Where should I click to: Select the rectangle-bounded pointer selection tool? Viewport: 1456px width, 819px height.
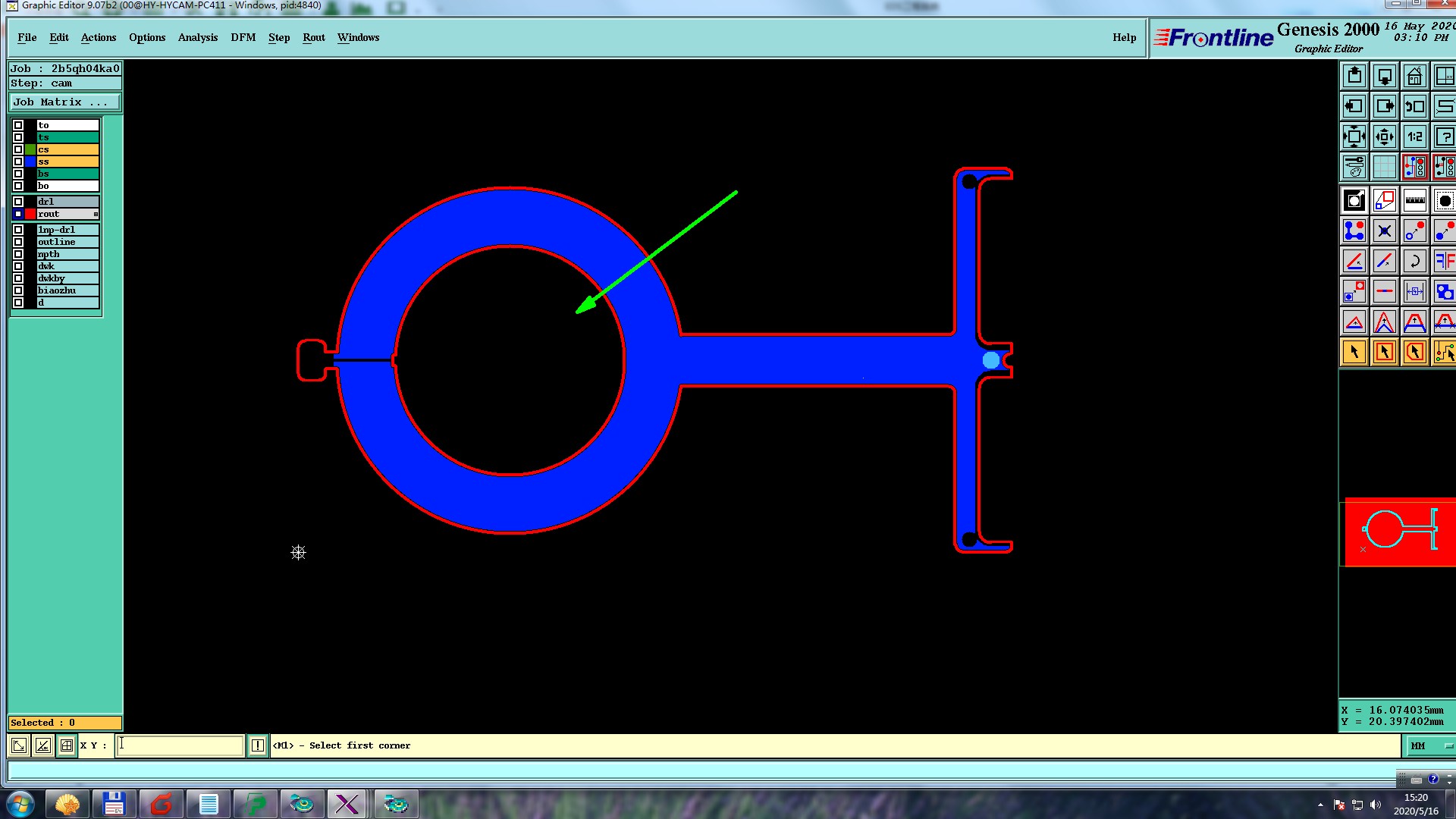pos(1384,352)
